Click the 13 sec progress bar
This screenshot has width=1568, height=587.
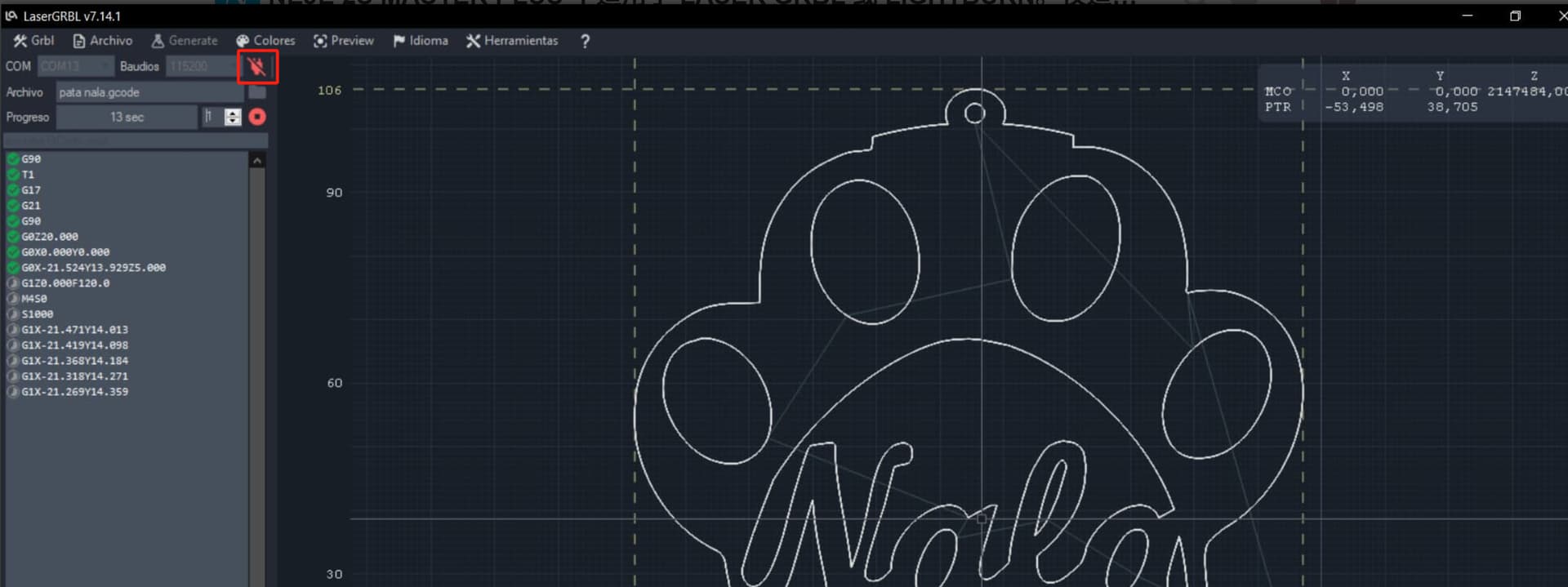point(127,118)
